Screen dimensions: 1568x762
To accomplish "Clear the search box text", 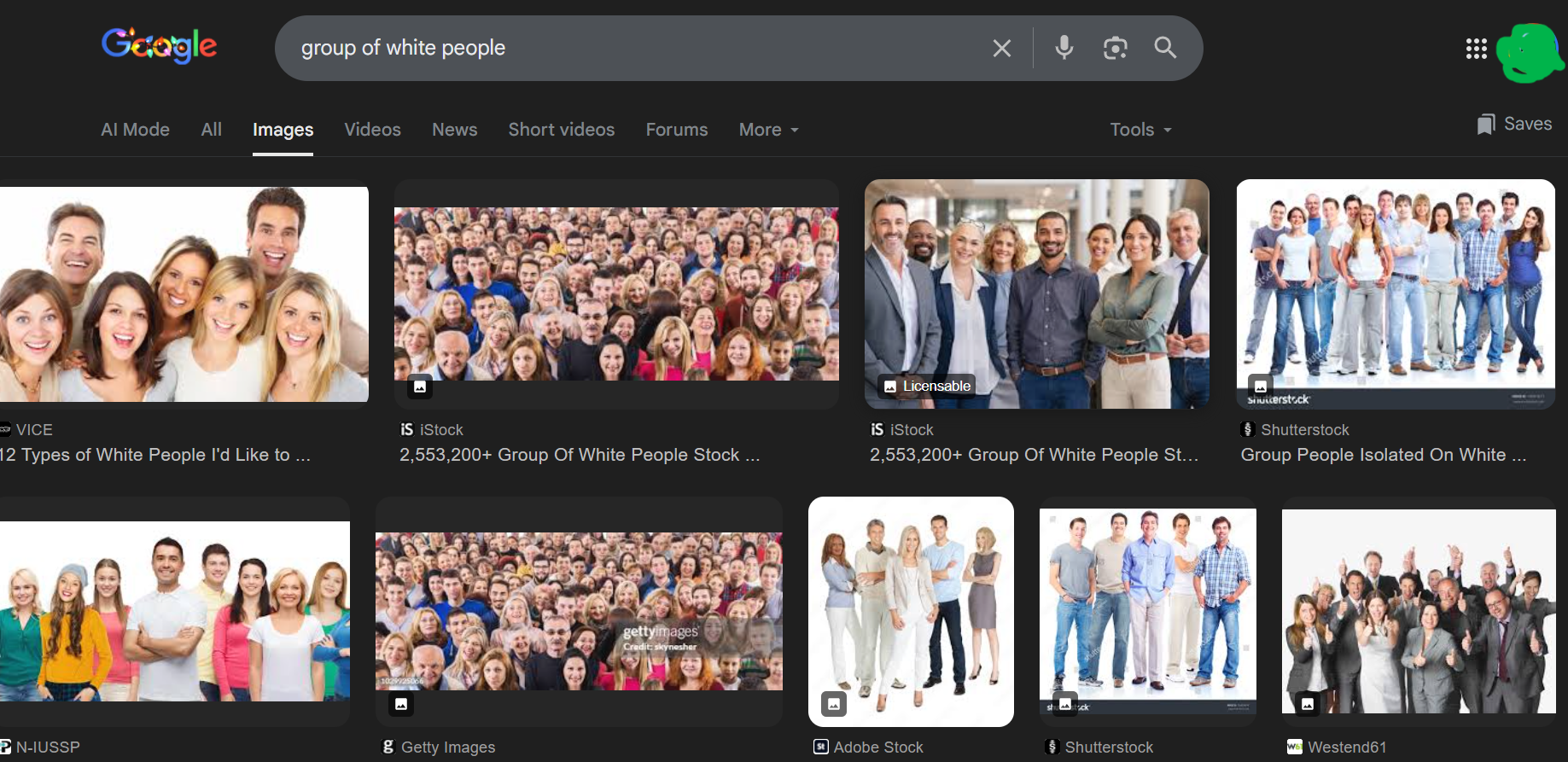I will tap(1002, 49).
